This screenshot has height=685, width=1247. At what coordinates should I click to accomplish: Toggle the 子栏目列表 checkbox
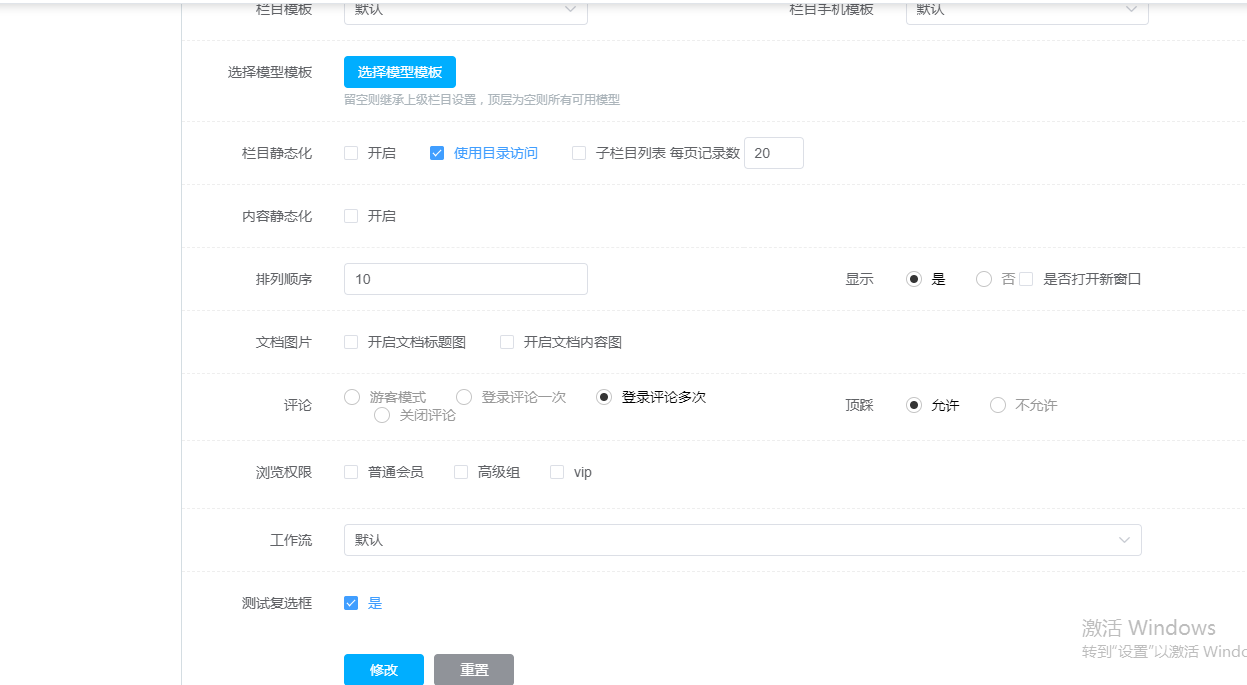[x=579, y=153]
